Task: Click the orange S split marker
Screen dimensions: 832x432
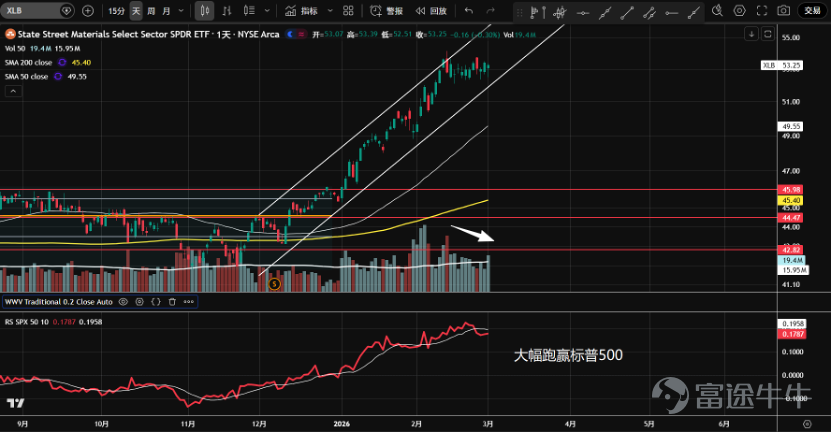Action: [274, 284]
